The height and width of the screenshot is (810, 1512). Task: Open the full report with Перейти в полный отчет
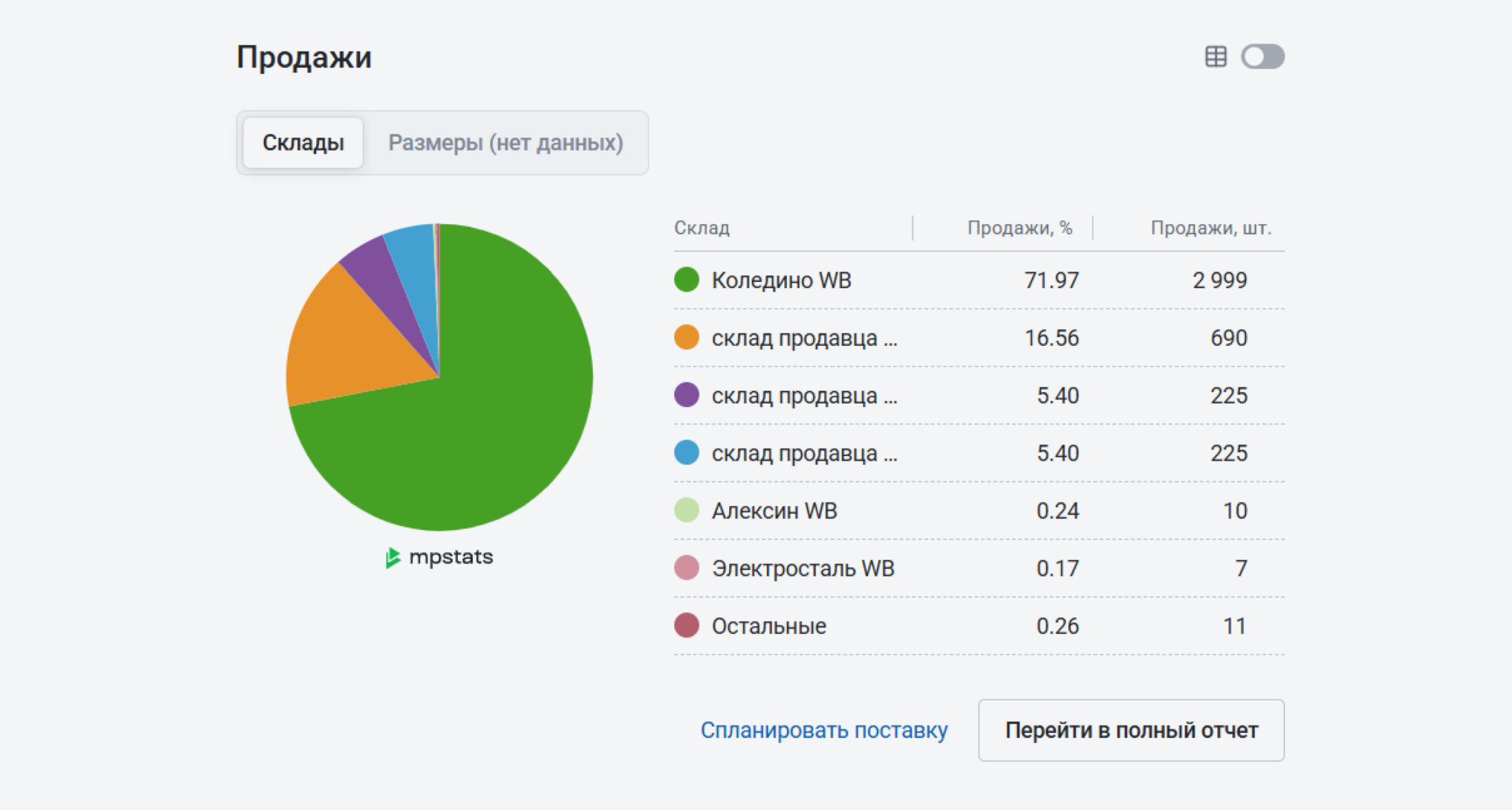point(1131,730)
